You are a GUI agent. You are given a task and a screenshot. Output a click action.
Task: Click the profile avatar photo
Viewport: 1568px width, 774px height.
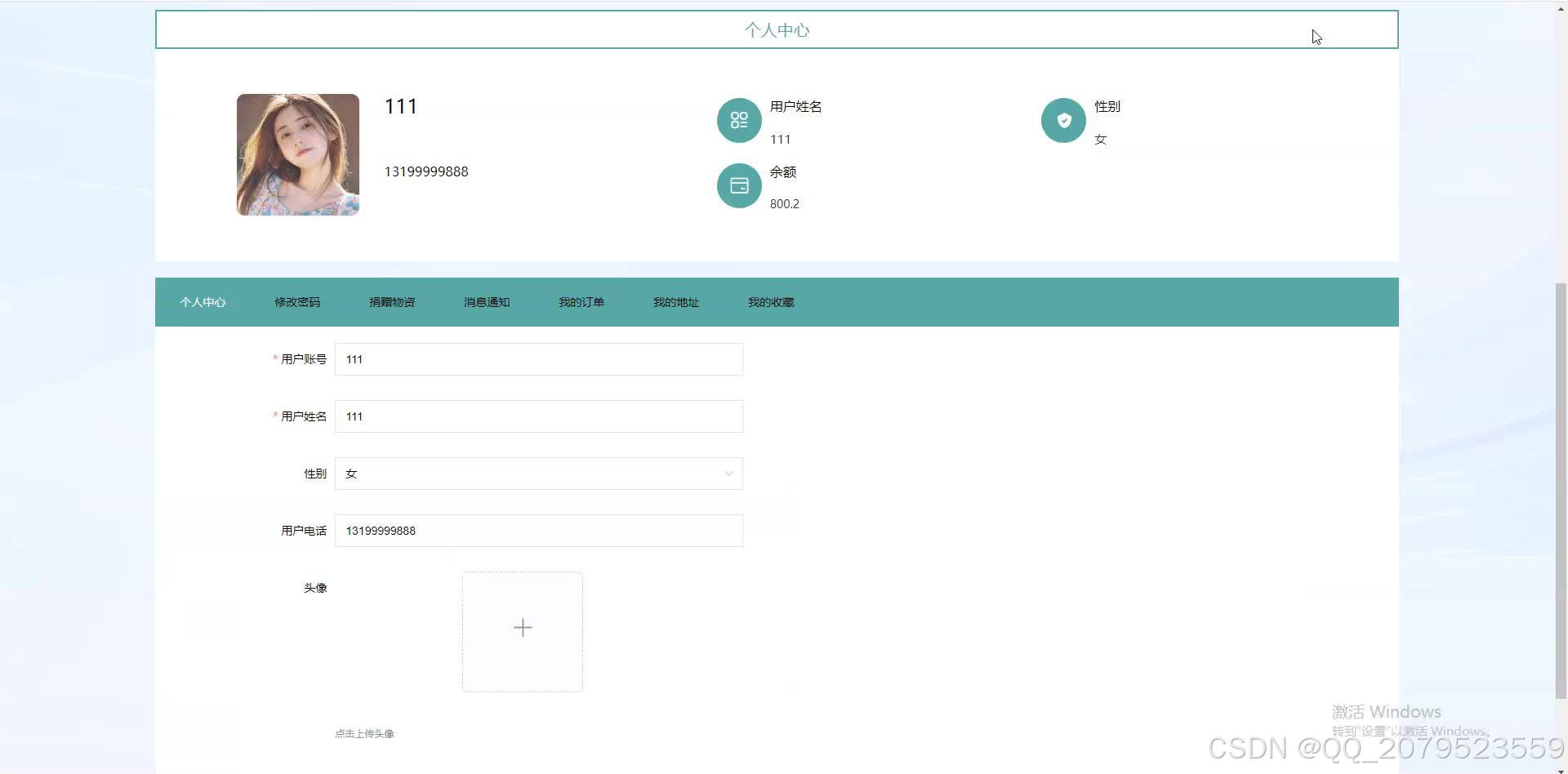(x=298, y=154)
